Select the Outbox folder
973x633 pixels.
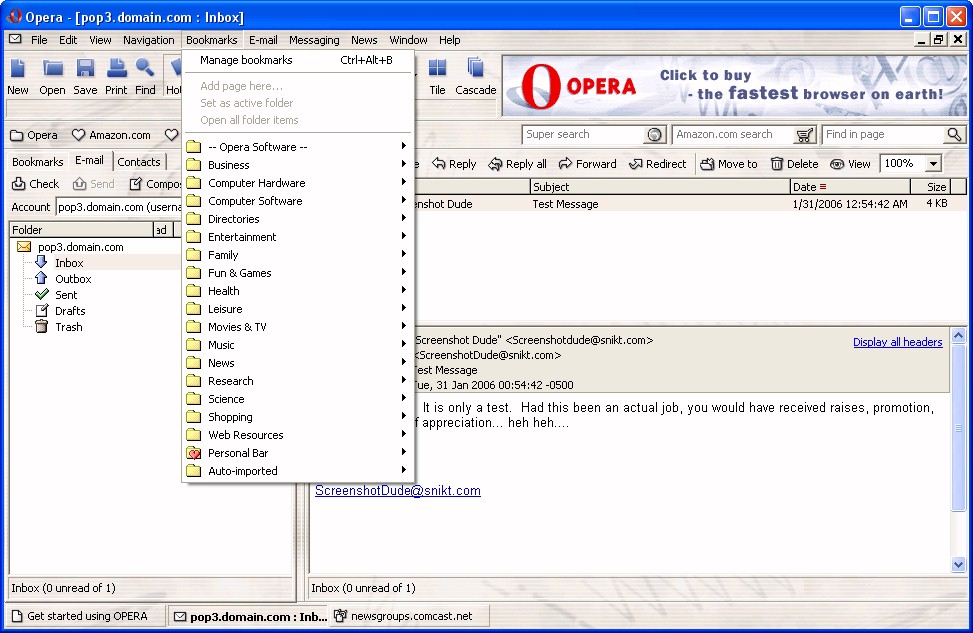[x=73, y=279]
